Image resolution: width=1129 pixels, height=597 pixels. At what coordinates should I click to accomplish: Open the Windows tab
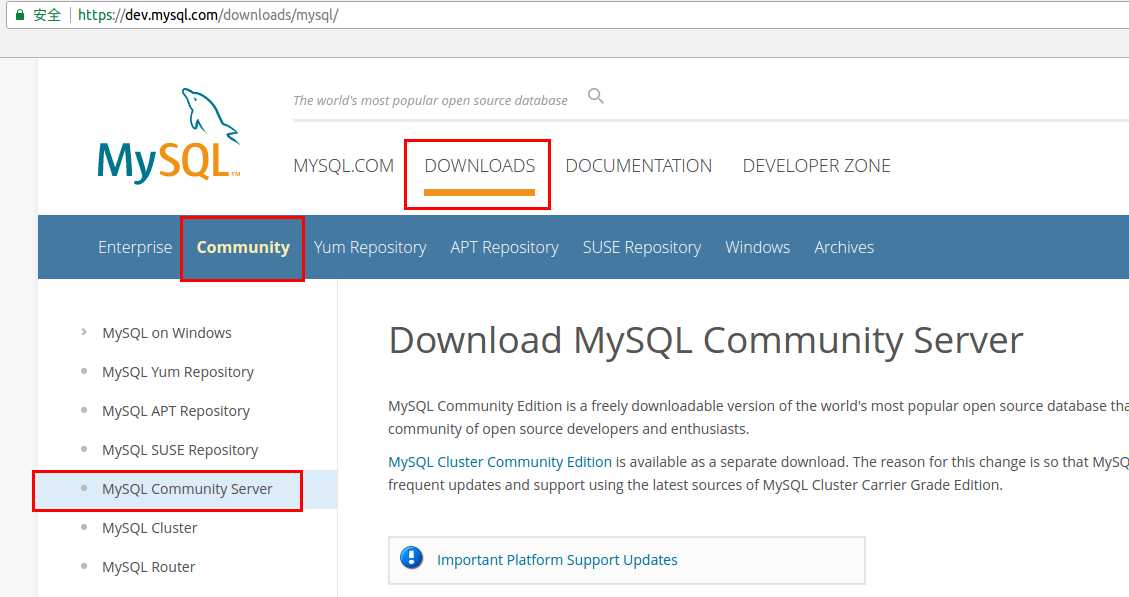pyautogui.click(x=757, y=247)
